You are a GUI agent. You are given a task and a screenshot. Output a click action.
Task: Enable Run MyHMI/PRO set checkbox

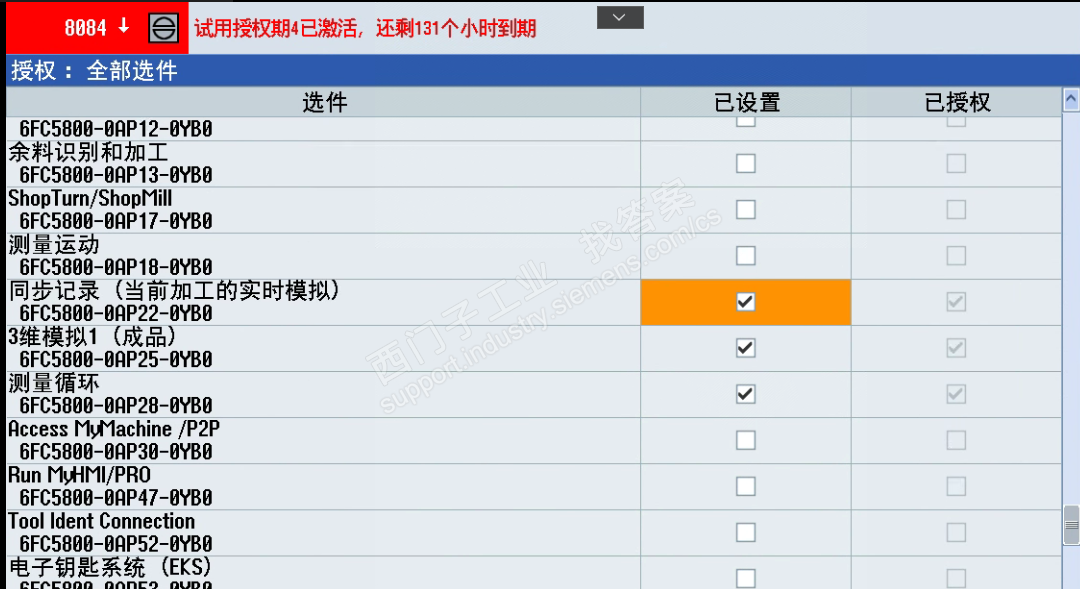[x=746, y=486]
